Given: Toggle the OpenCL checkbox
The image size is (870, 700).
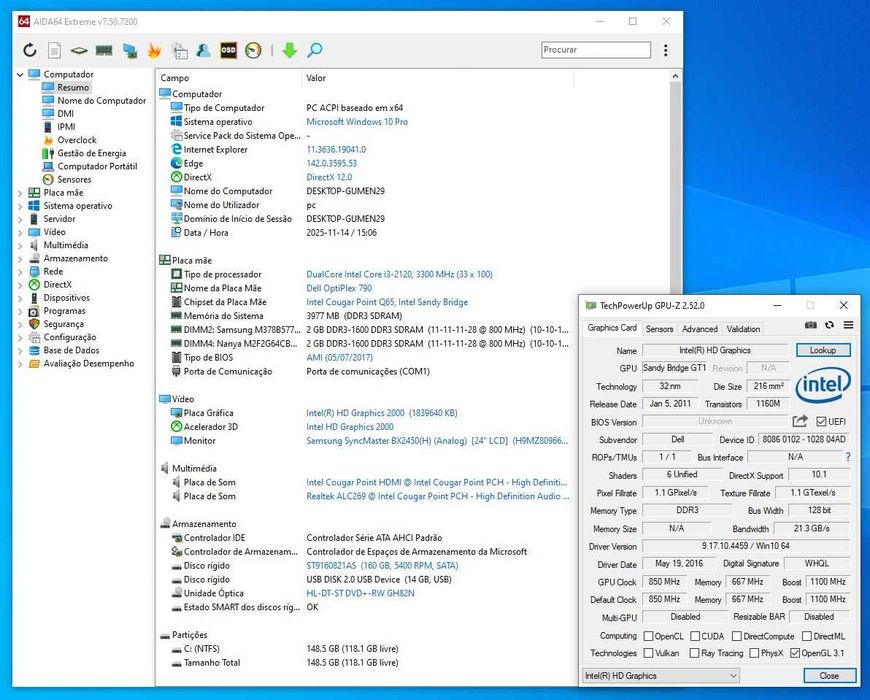Looking at the screenshot, I should (648, 636).
